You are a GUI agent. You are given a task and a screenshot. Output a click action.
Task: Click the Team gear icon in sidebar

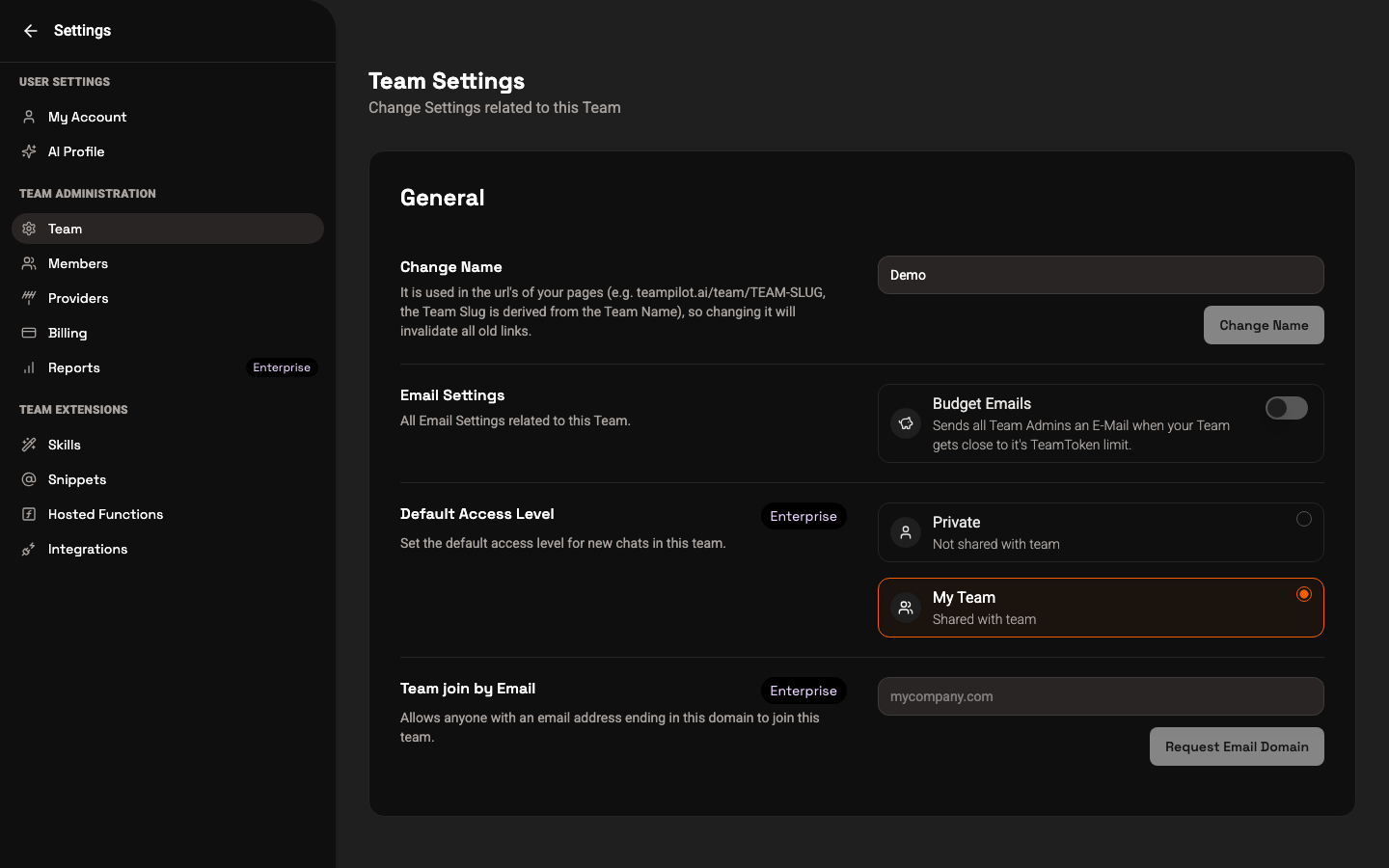coord(29,229)
